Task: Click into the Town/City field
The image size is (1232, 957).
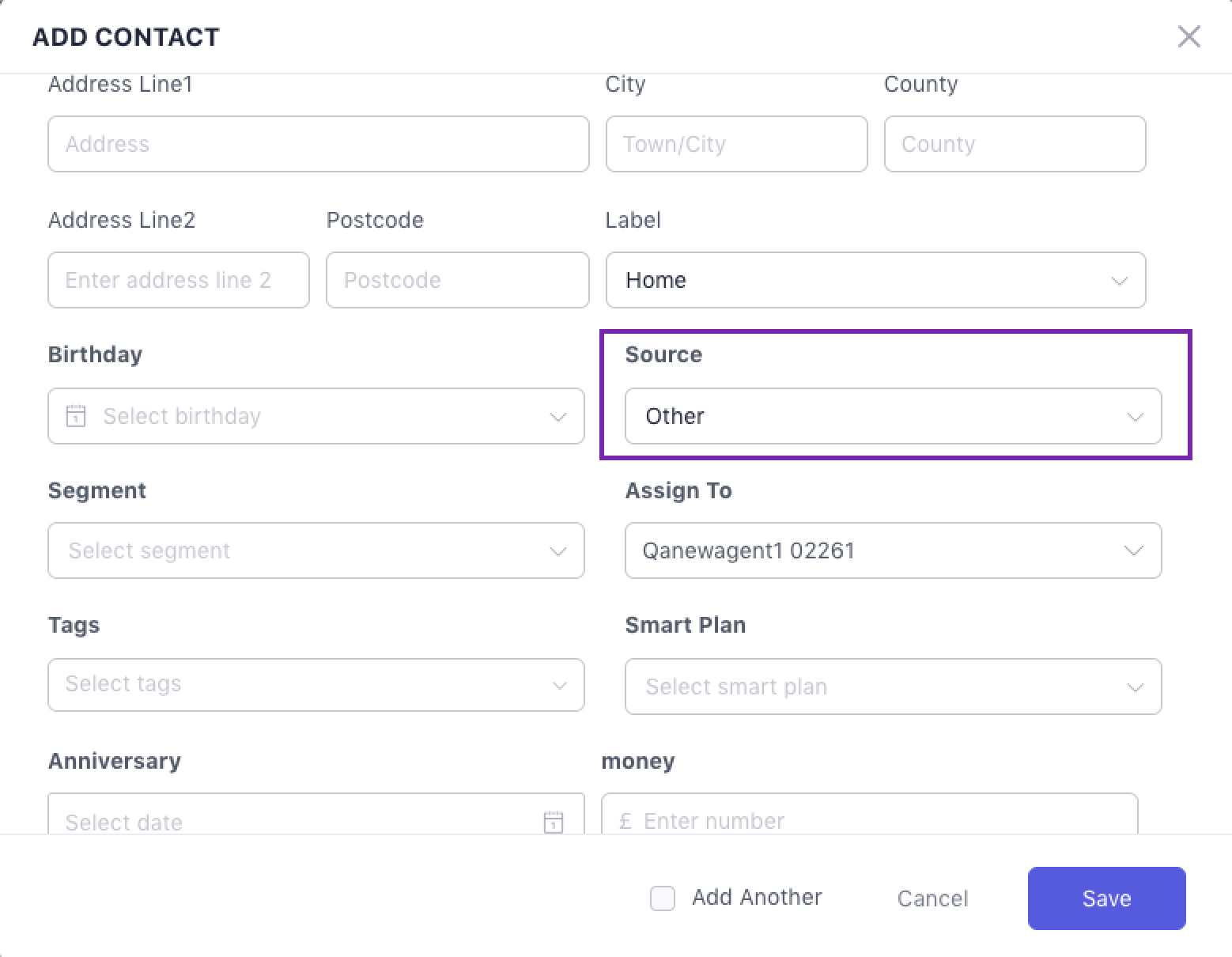Action: pyautogui.click(x=736, y=144)
